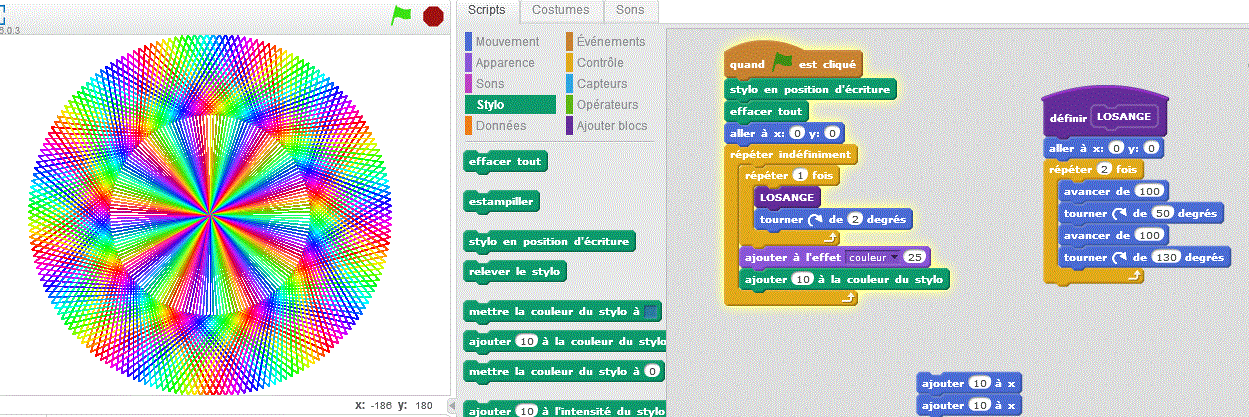Click the color swatch in 'mettre la couleur du stylo à'
1249x417 pixels.
pos(650,312)
